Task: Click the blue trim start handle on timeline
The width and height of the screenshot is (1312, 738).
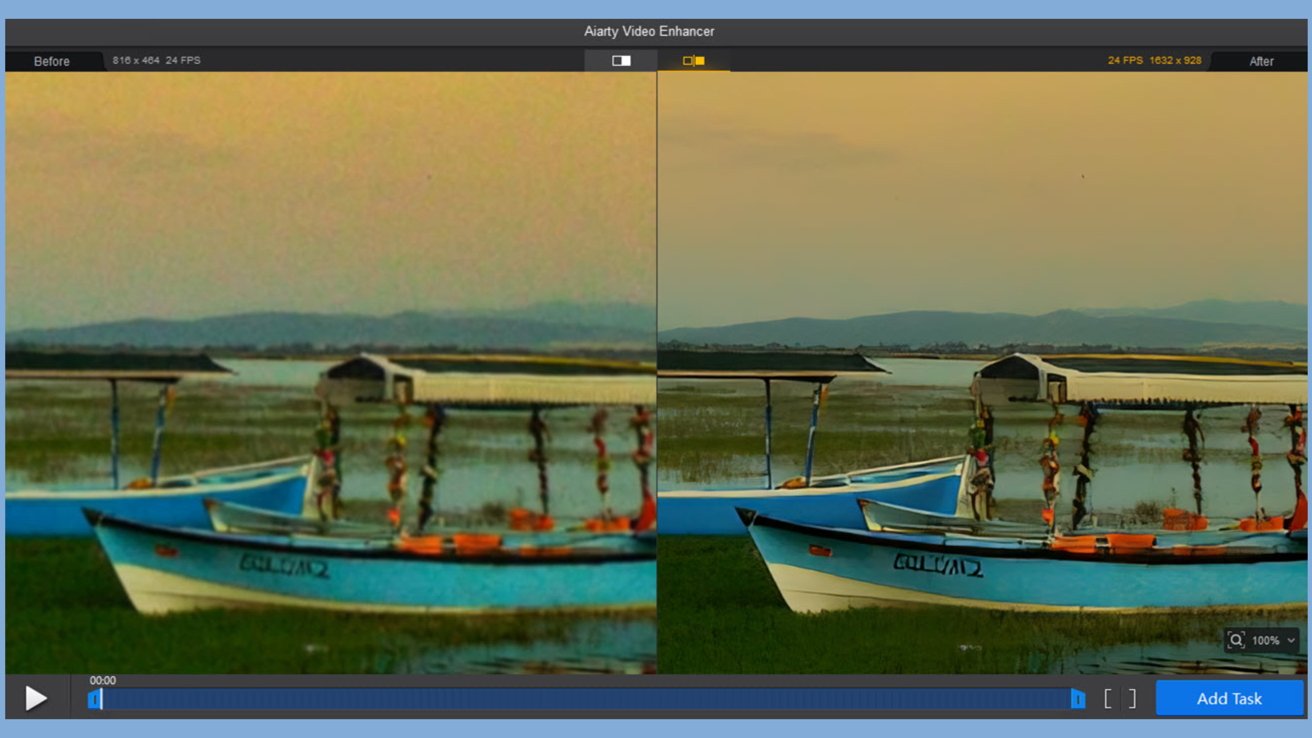Action: (x=94, y=699)
